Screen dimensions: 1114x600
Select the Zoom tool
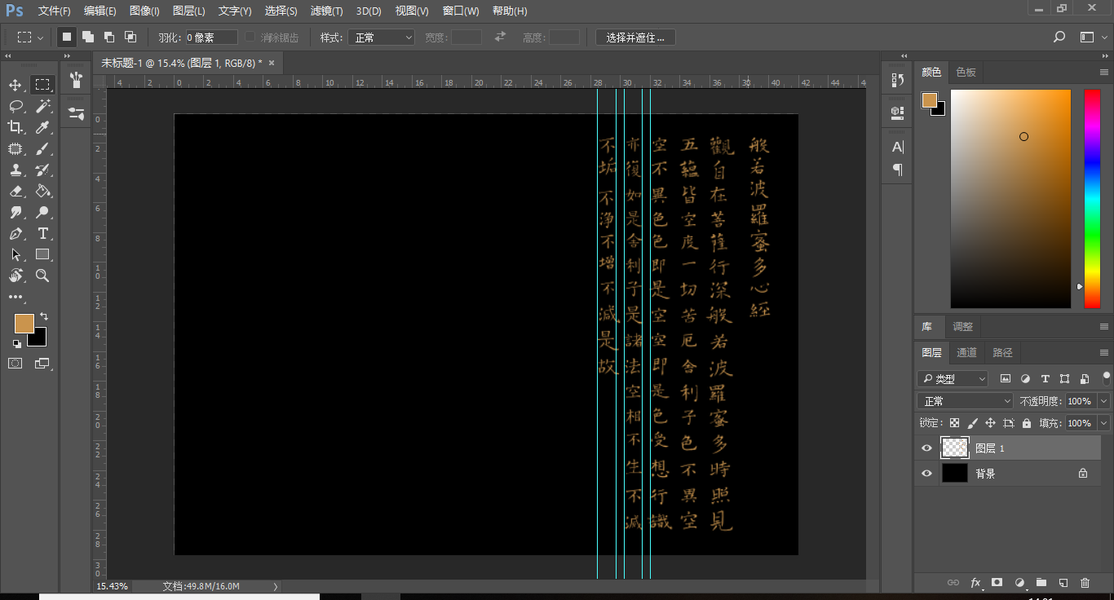(x=43, y=276)
